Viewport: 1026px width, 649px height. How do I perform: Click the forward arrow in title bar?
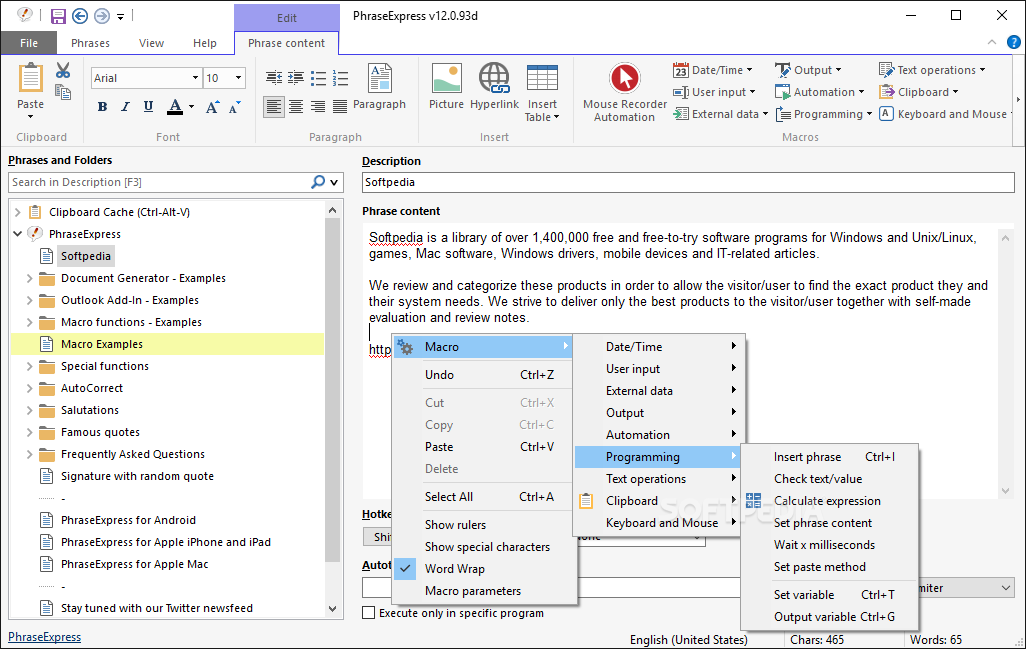click(x=101, y=16)
